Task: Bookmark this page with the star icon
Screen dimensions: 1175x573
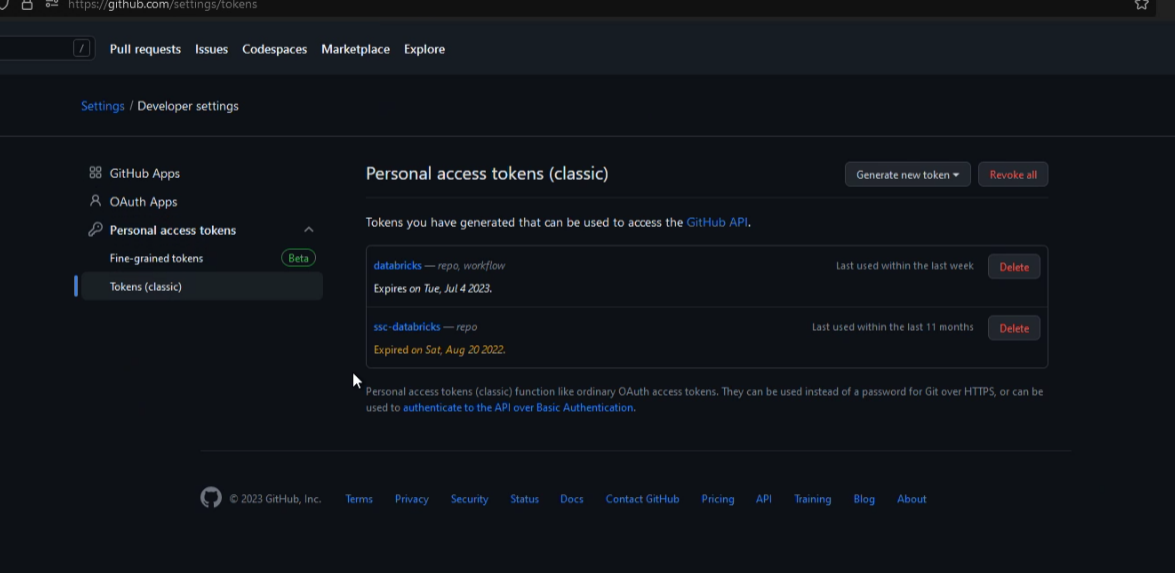Action: [x=1141, y=5]
